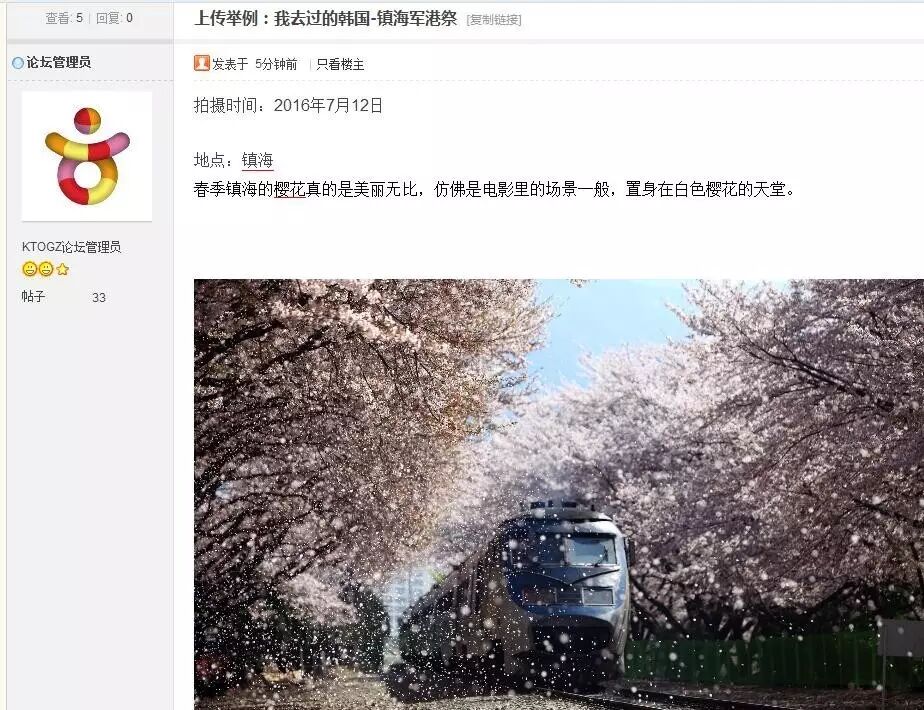924x710 pixels.
Task: Click the KTOGZ论坛管理员 user title
Action: [x=71, y=247]
